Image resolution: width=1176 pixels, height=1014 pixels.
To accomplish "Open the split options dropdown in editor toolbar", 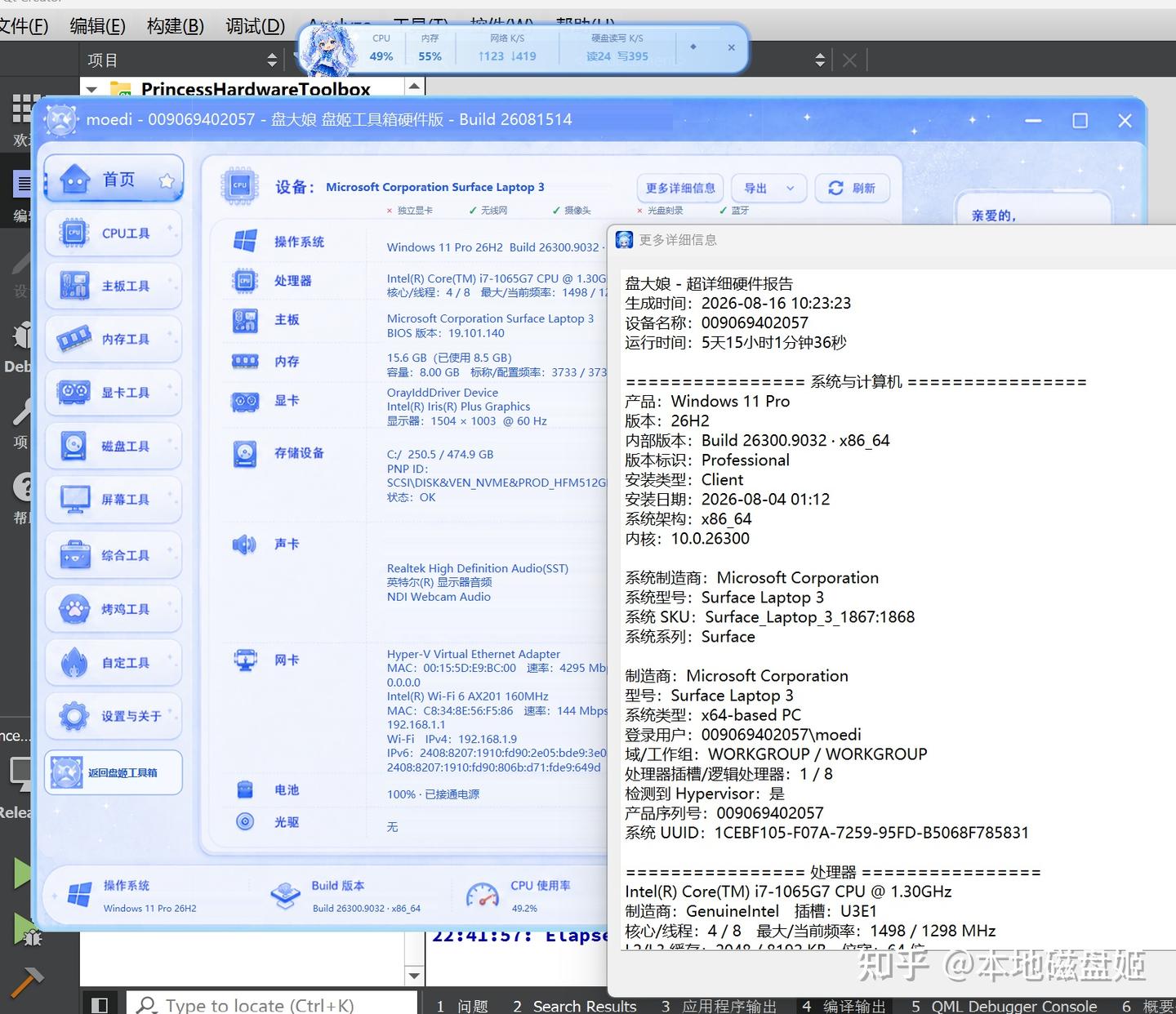I will (x=820, y=60).
